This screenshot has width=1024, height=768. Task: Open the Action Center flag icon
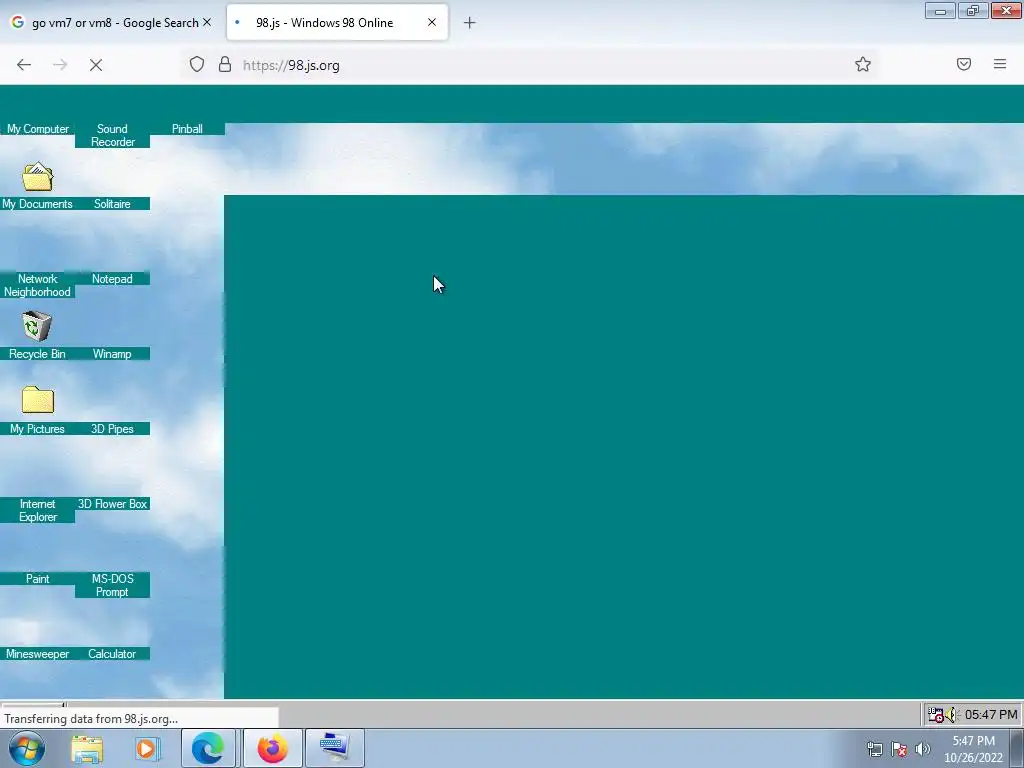[899, 749]
